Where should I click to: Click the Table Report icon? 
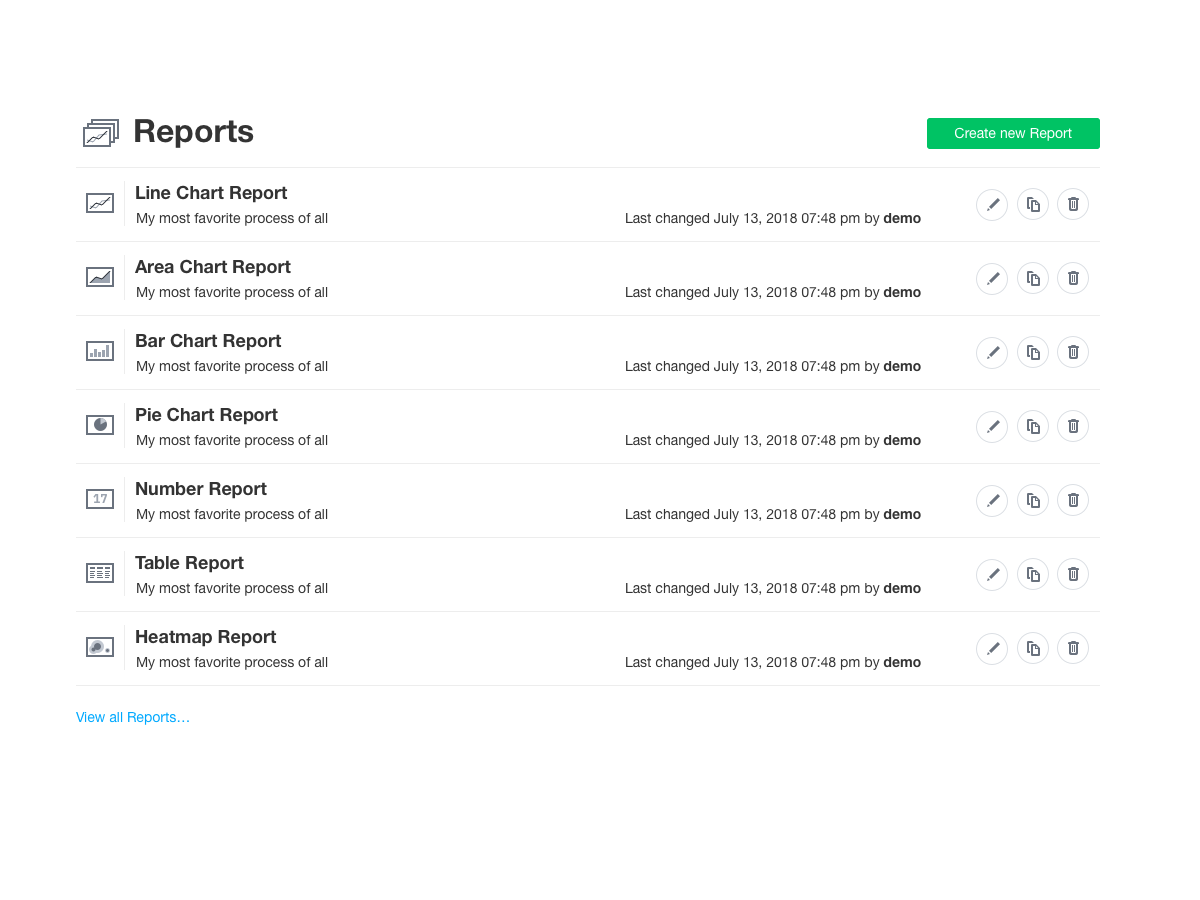click(100, 572)
